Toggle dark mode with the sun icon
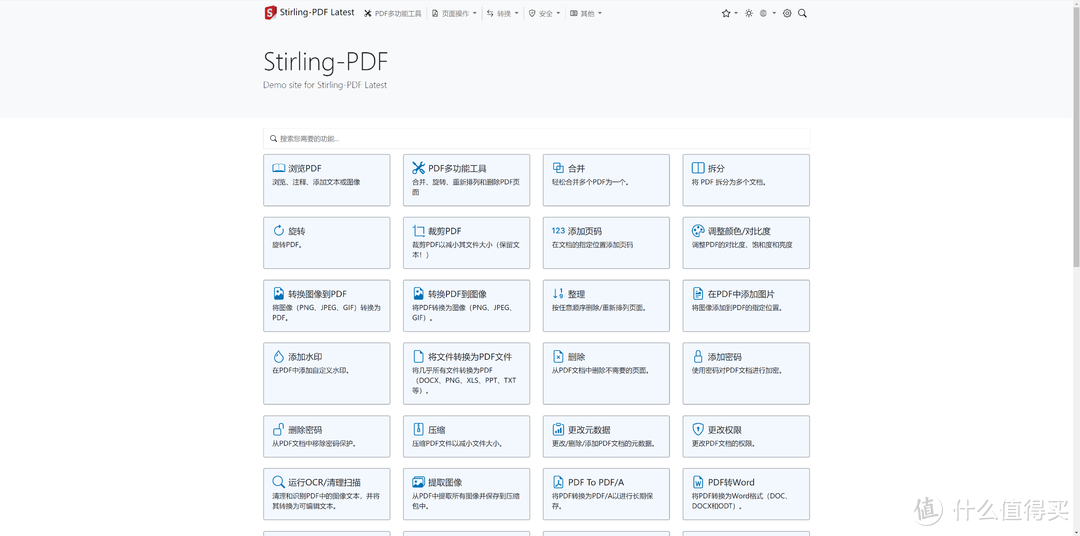This screenshot has width=1080, height=536. point(749,13)
